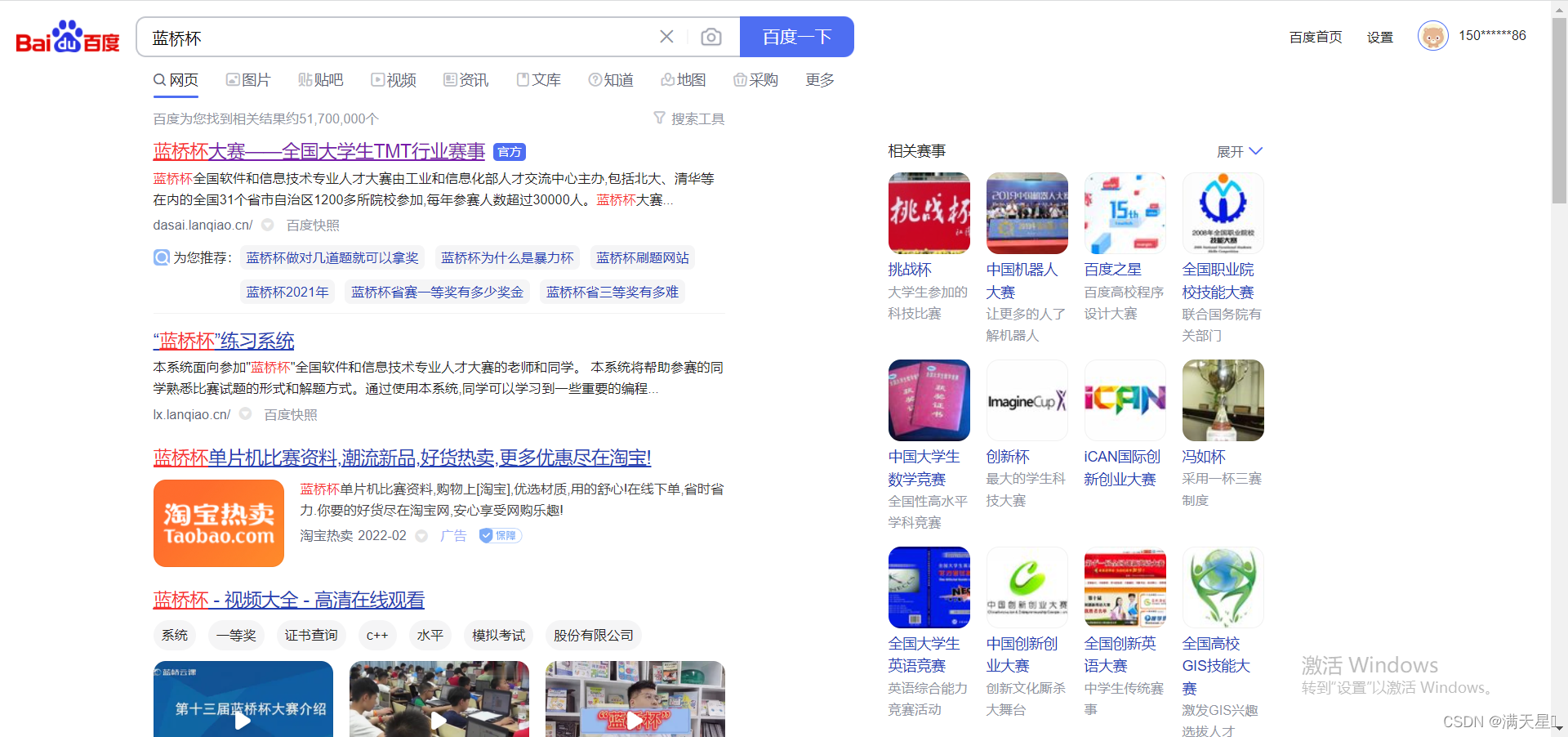The width and height of the screenshot is (1568, 737).
Task: Click the 淘宝热卖 Taobao.com image
Action: 219,523
